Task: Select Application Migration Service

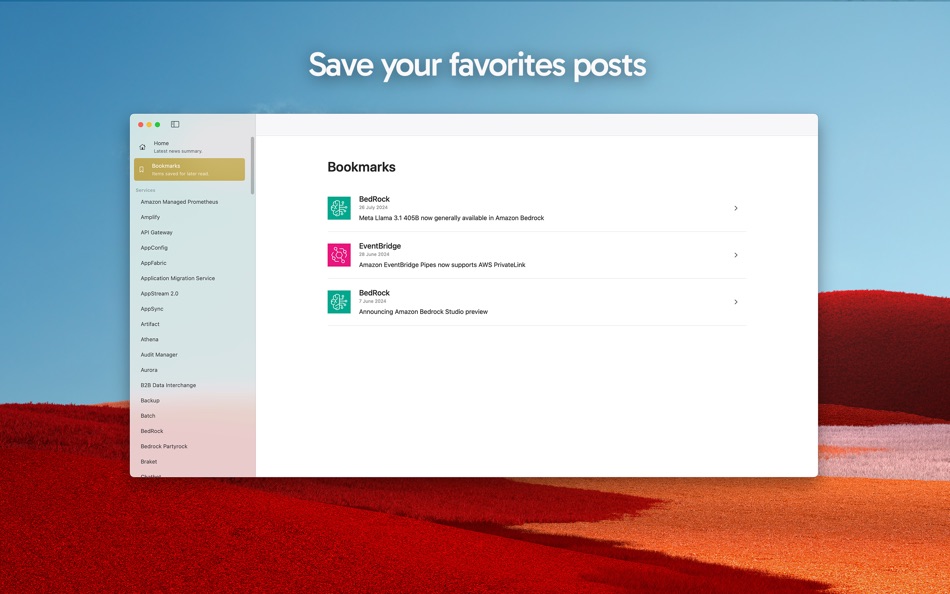Action: [178, 278]
